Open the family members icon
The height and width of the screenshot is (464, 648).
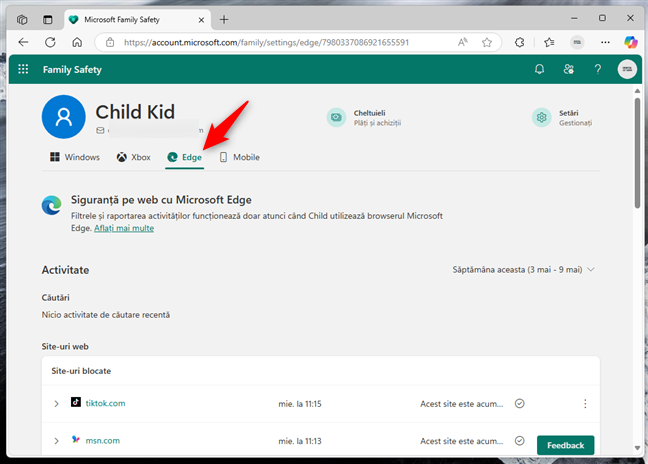[569, 69]
